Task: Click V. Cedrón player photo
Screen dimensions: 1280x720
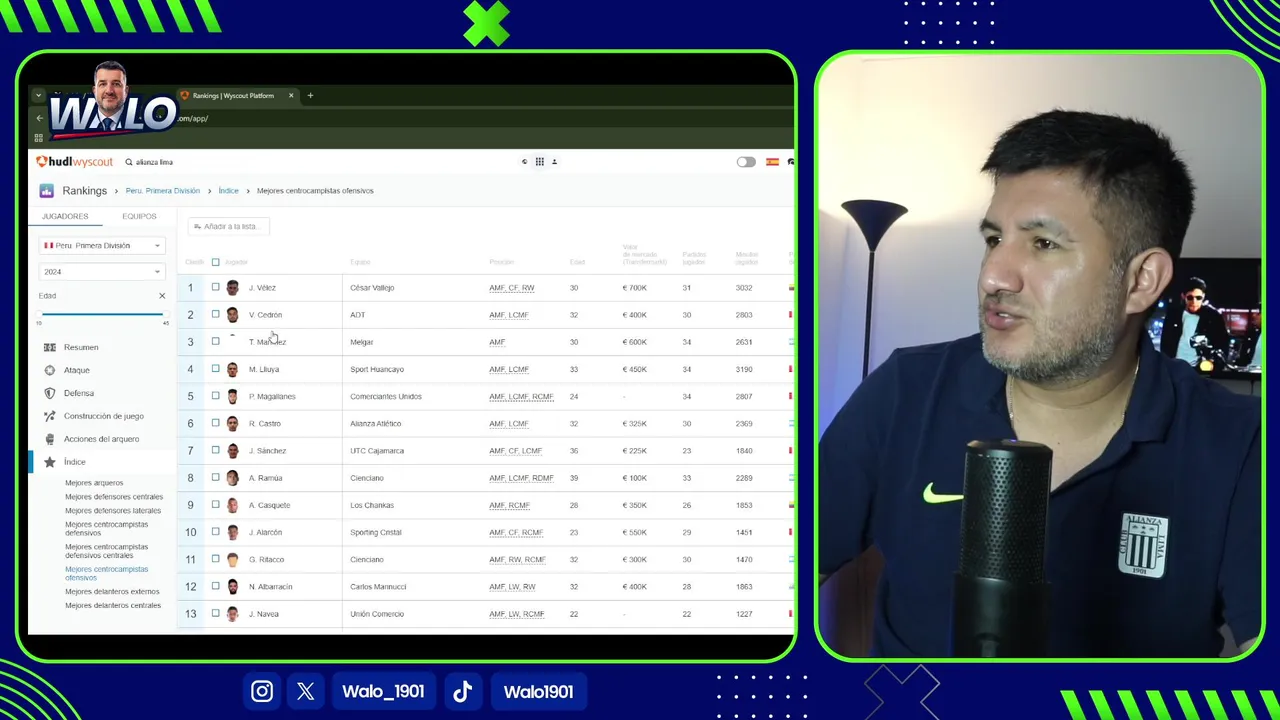Action: [x=233, y=315]
